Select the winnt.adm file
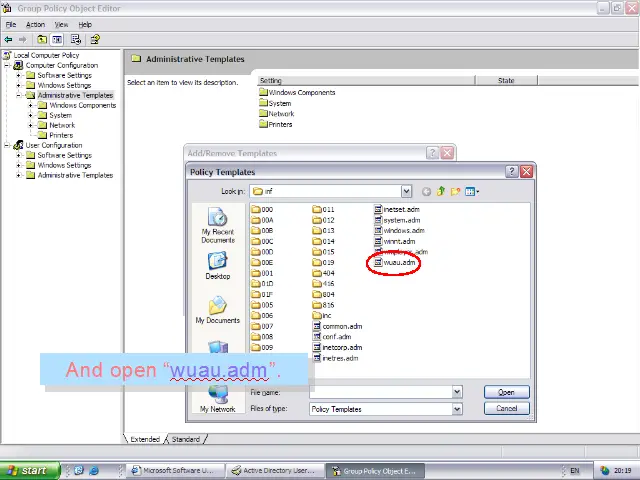640x480 pixels. 395,241
